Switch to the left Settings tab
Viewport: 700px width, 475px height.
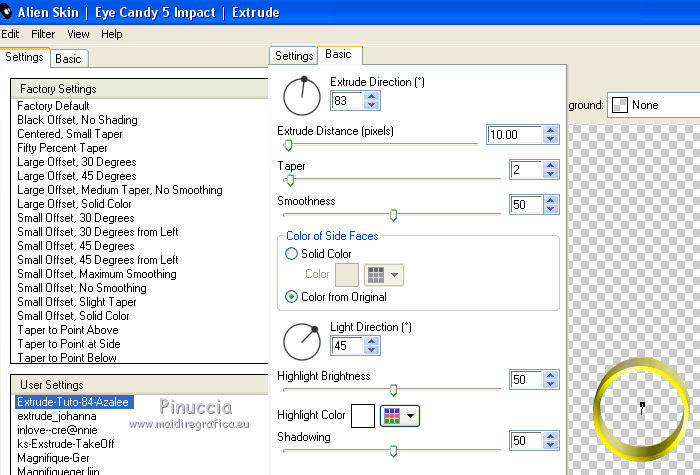coord(24,57)
